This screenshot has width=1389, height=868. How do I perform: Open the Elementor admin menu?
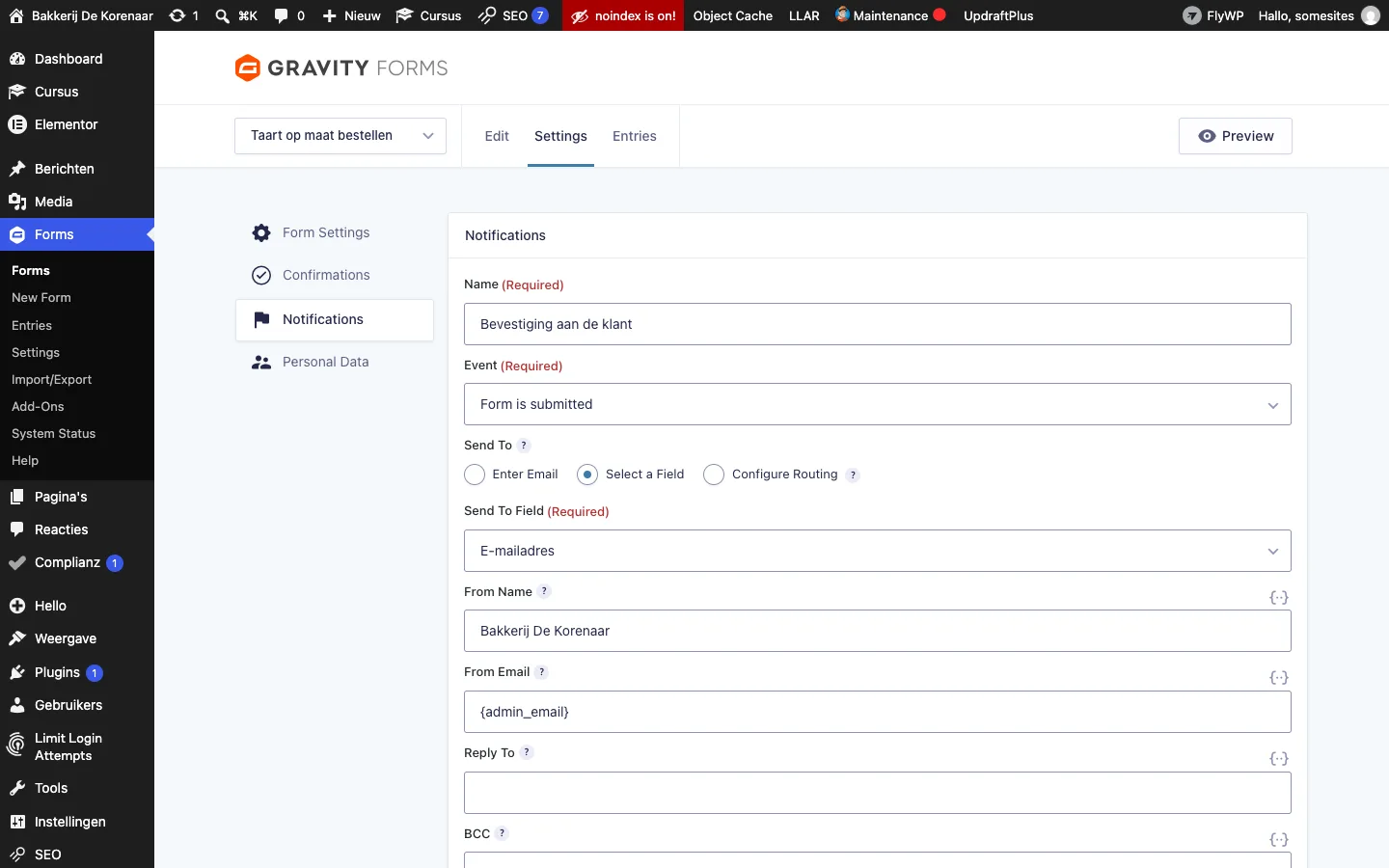point(77,124)
